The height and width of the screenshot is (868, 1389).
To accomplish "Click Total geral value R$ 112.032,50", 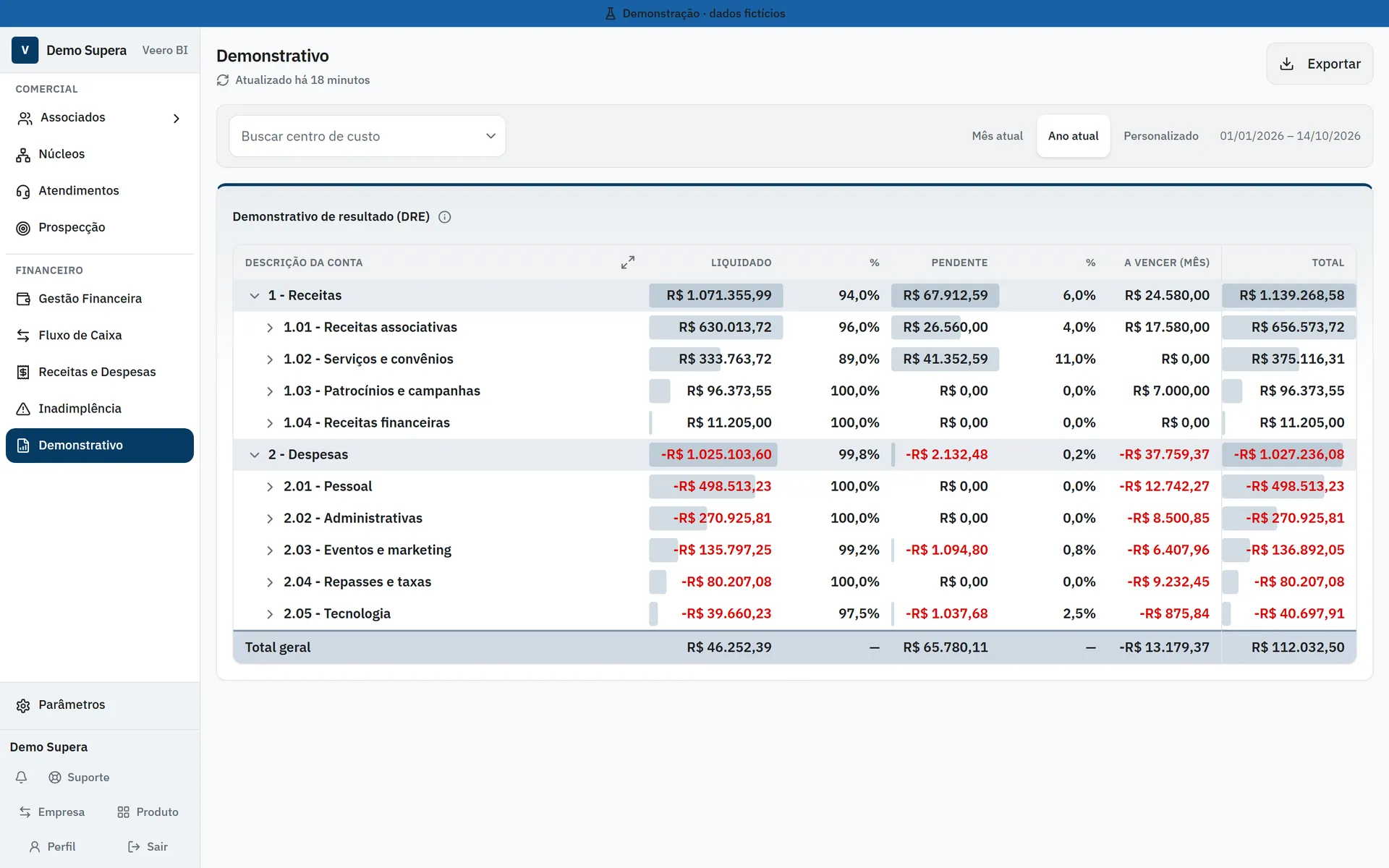I will (x=1298, y=647).
